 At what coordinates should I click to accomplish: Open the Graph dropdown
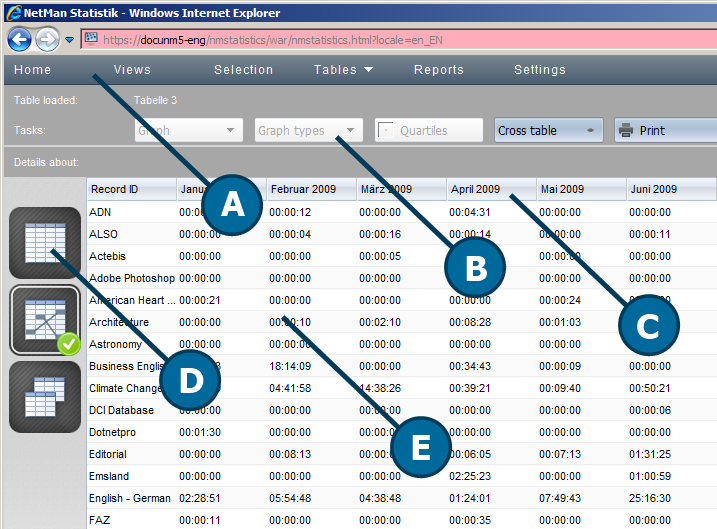(188, 131)
